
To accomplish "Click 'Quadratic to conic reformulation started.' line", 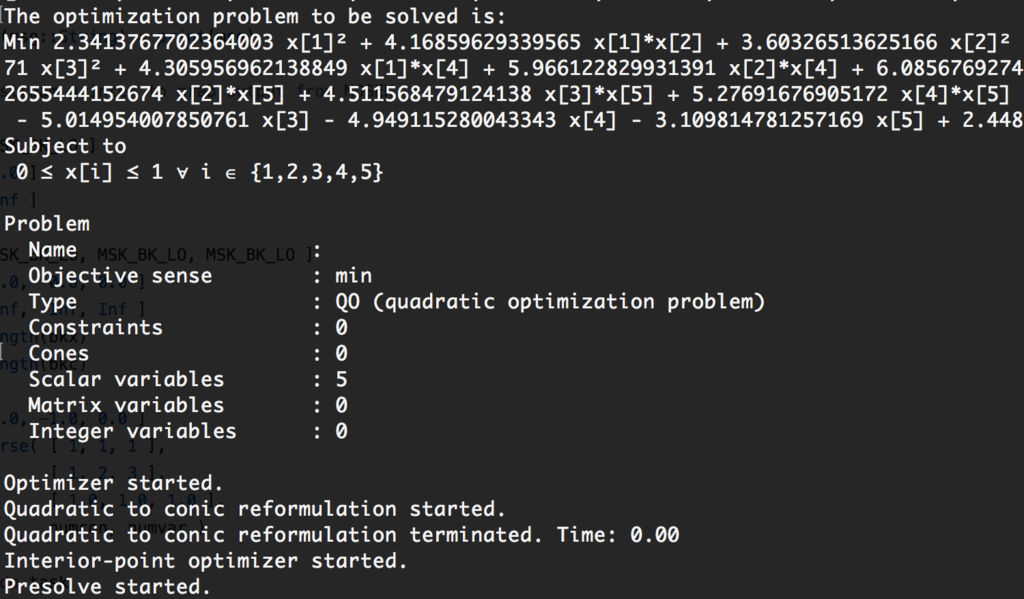I will tap(255, 509).
